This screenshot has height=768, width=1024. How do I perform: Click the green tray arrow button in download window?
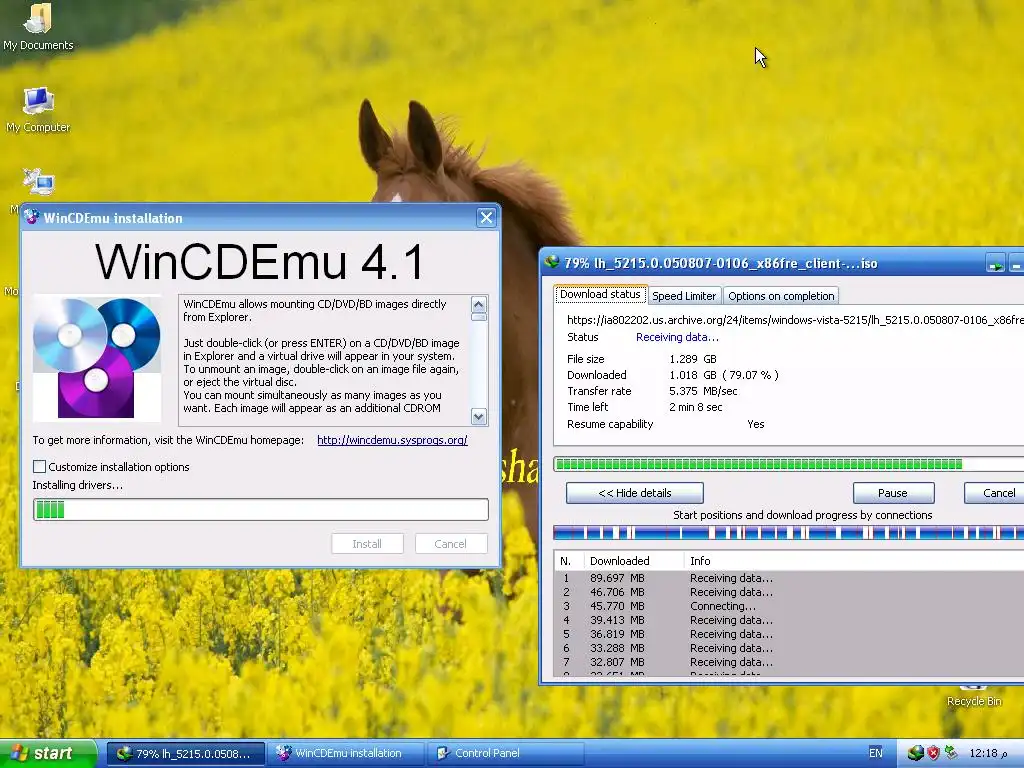995,264
